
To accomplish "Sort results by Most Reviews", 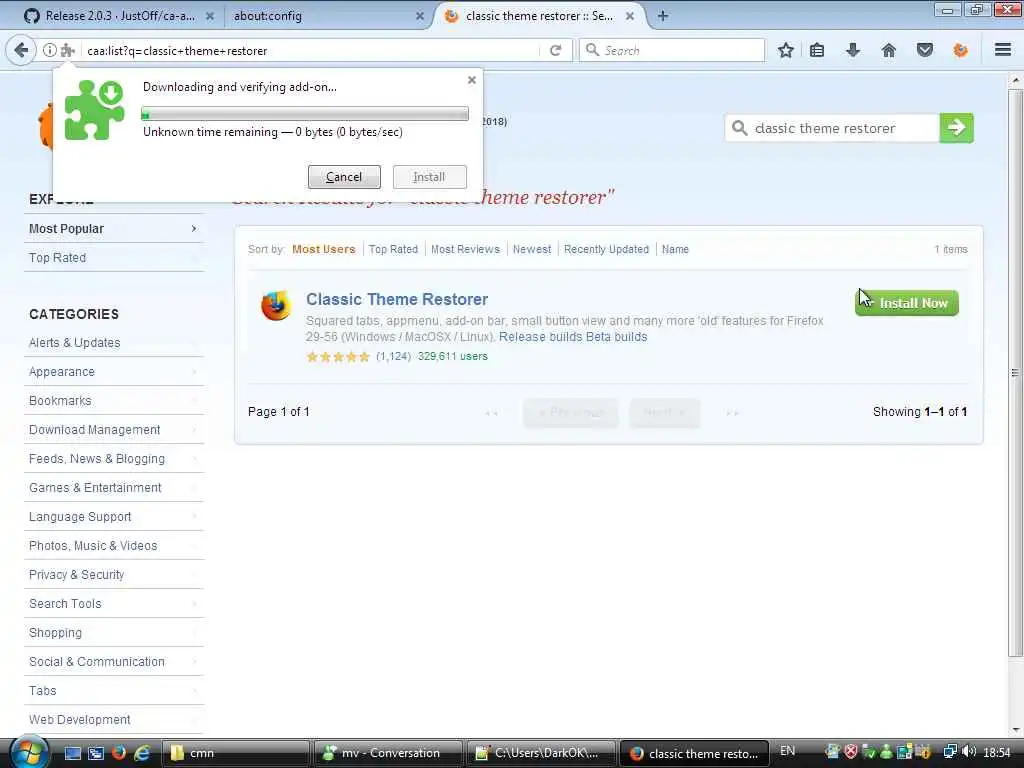I will click(465, 249).
